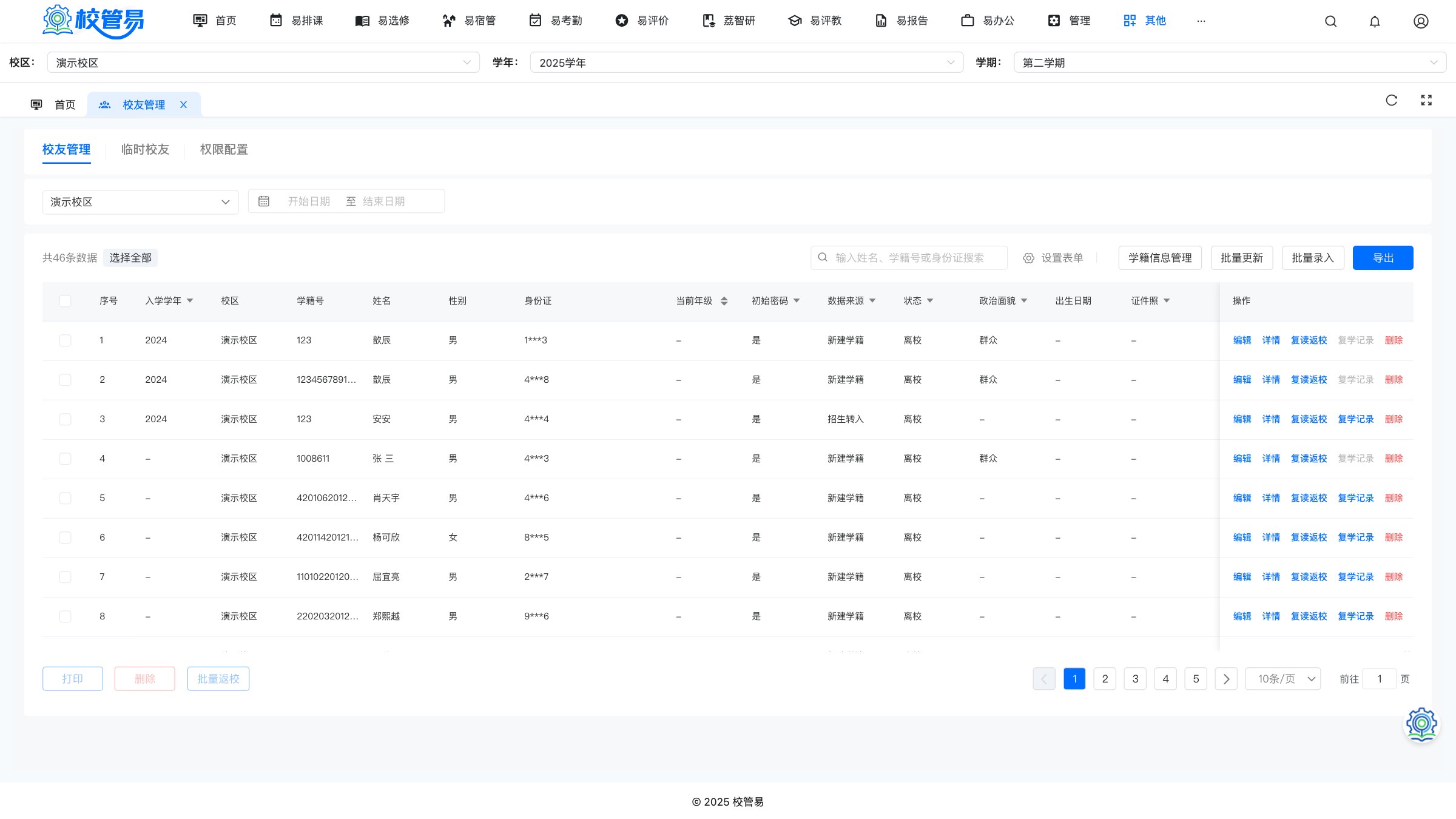This screenshot has width=1456, height=819.
Task: Open the floating assistant gear icon
Action: (x=1421, y=724)
